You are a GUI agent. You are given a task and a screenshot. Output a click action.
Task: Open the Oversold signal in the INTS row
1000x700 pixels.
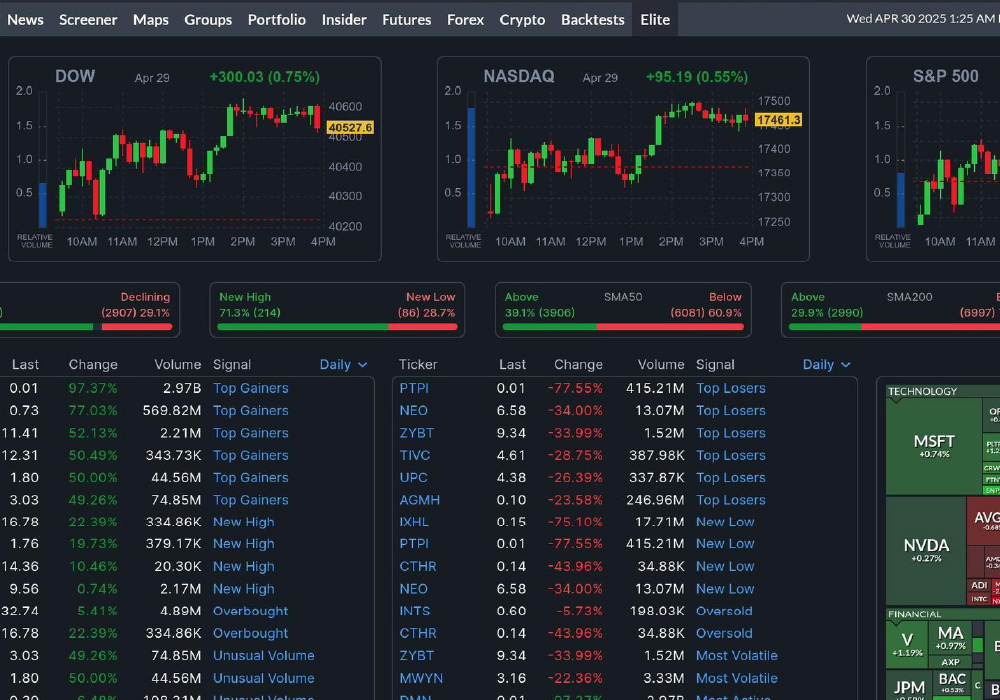tap(724, 611)
